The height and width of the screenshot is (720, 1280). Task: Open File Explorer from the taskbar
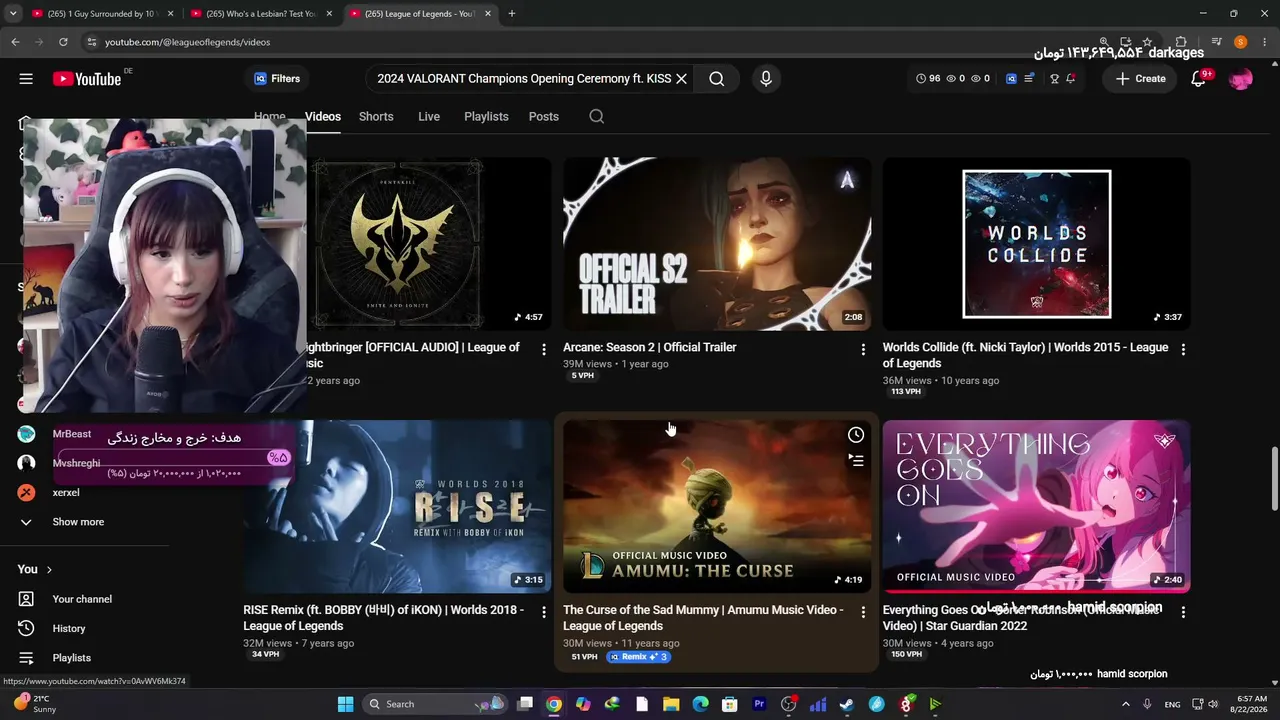671,704
